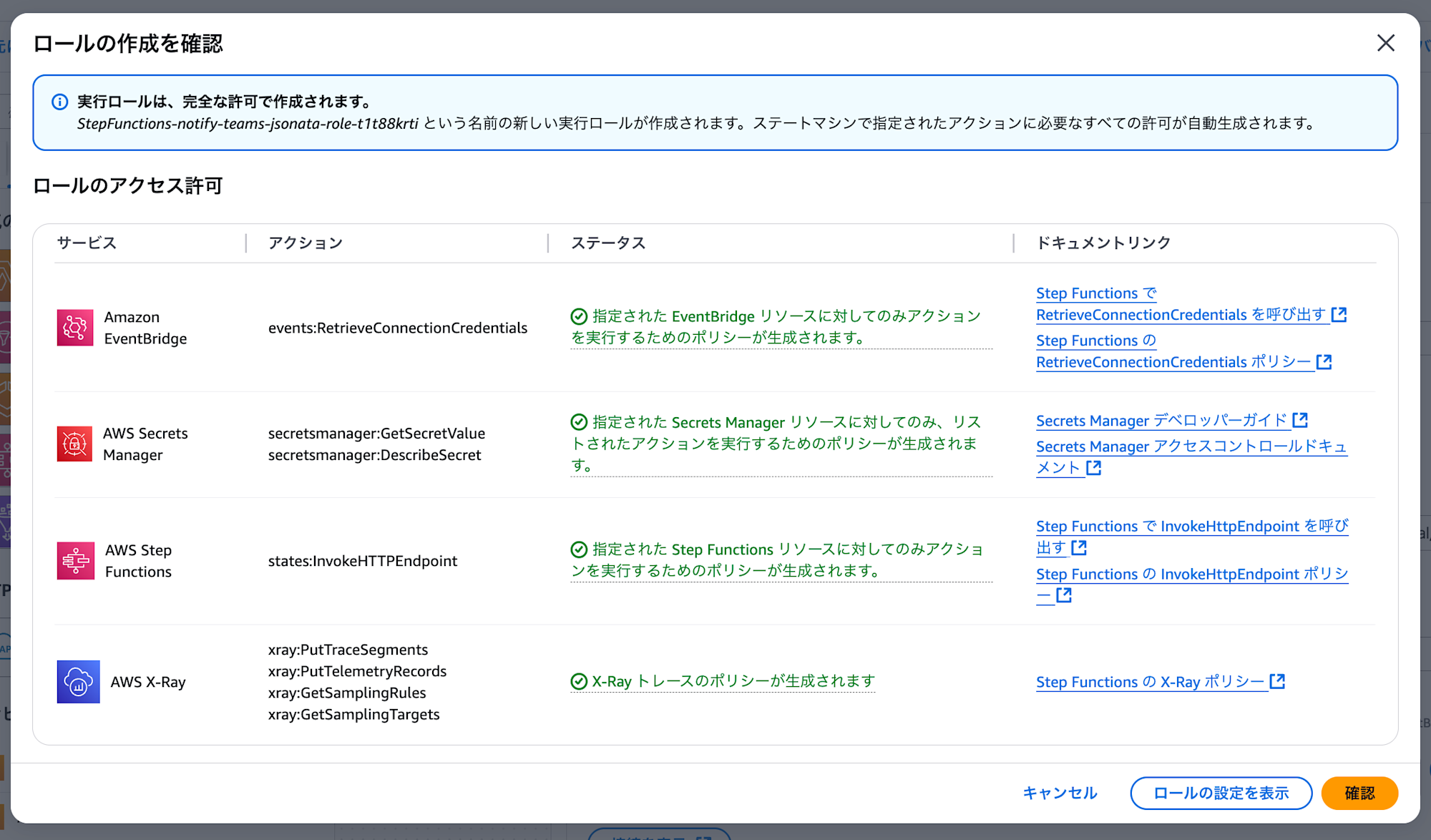This screenshot has width=1431, height=840.
Task: Click the Secrets Manager status check icon
Action: click(x=579, y=422)
